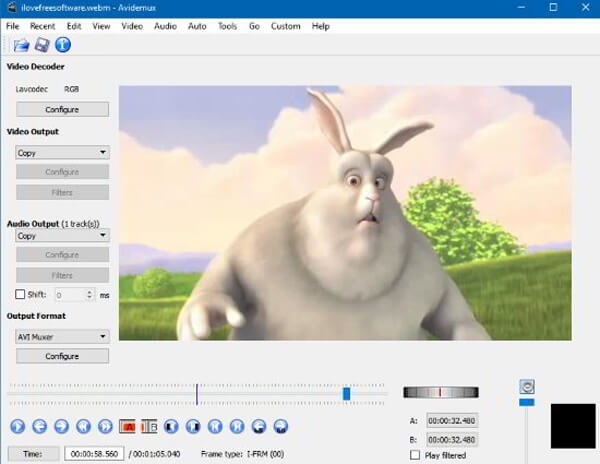Open the Tools menu
Screen dimensions: 600x464
click(x=227, y=26)
